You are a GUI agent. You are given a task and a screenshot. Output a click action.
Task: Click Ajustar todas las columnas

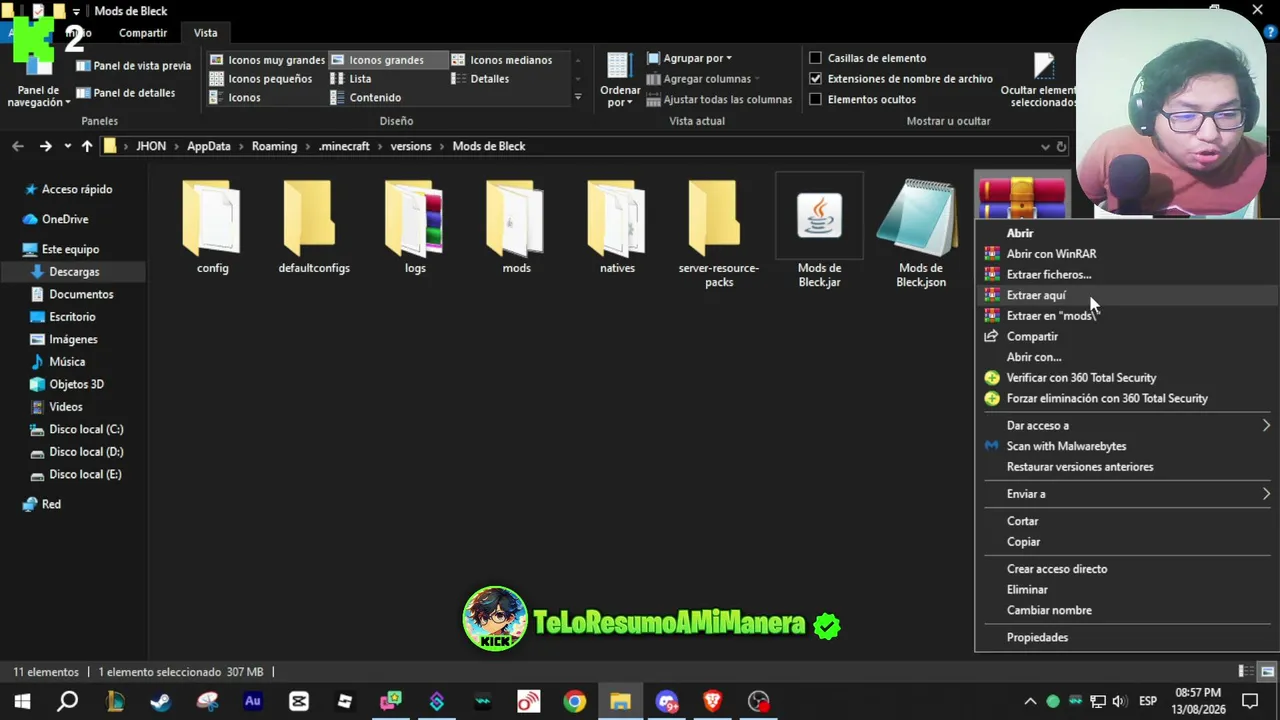[x=719, y=99]
